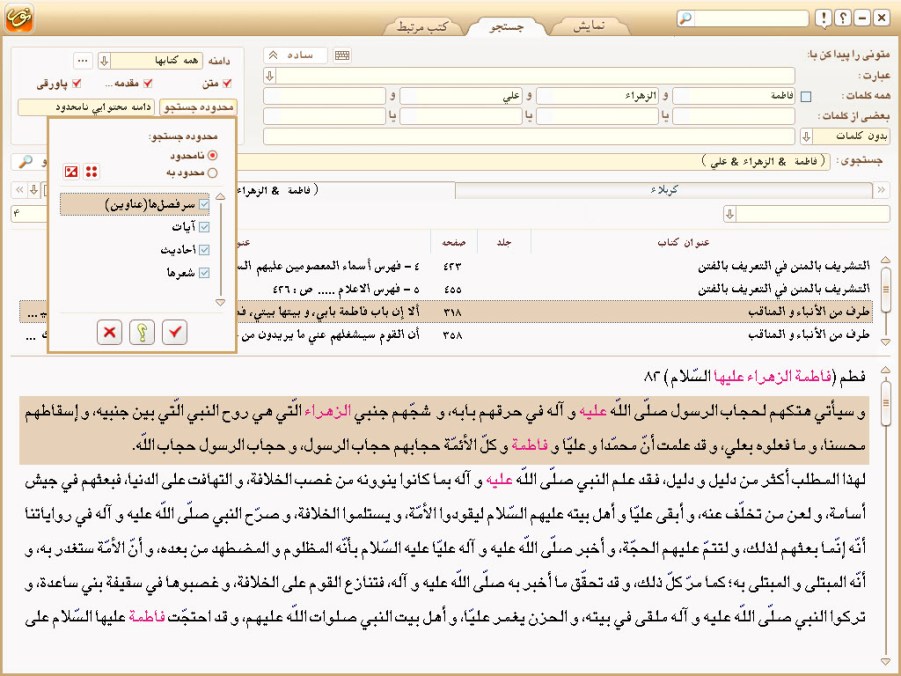Select all items with the red four-dots icon
Viewport: 901px width, 676px height.
[91, 171]
